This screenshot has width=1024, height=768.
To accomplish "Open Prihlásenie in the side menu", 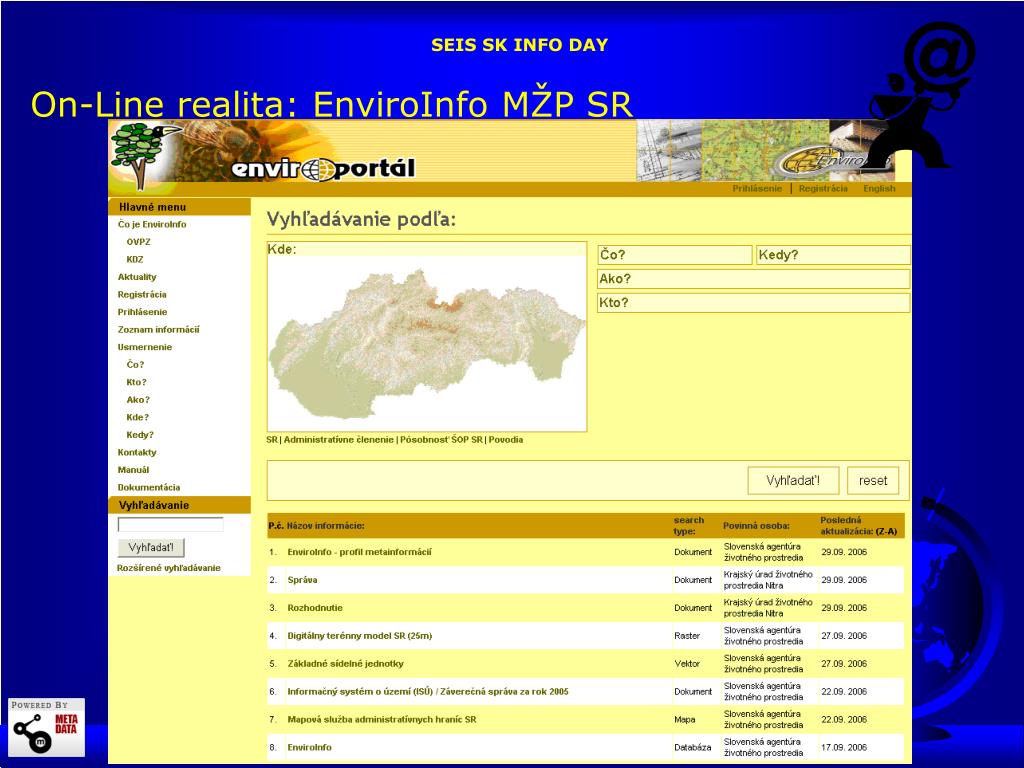I will [142, 312].
